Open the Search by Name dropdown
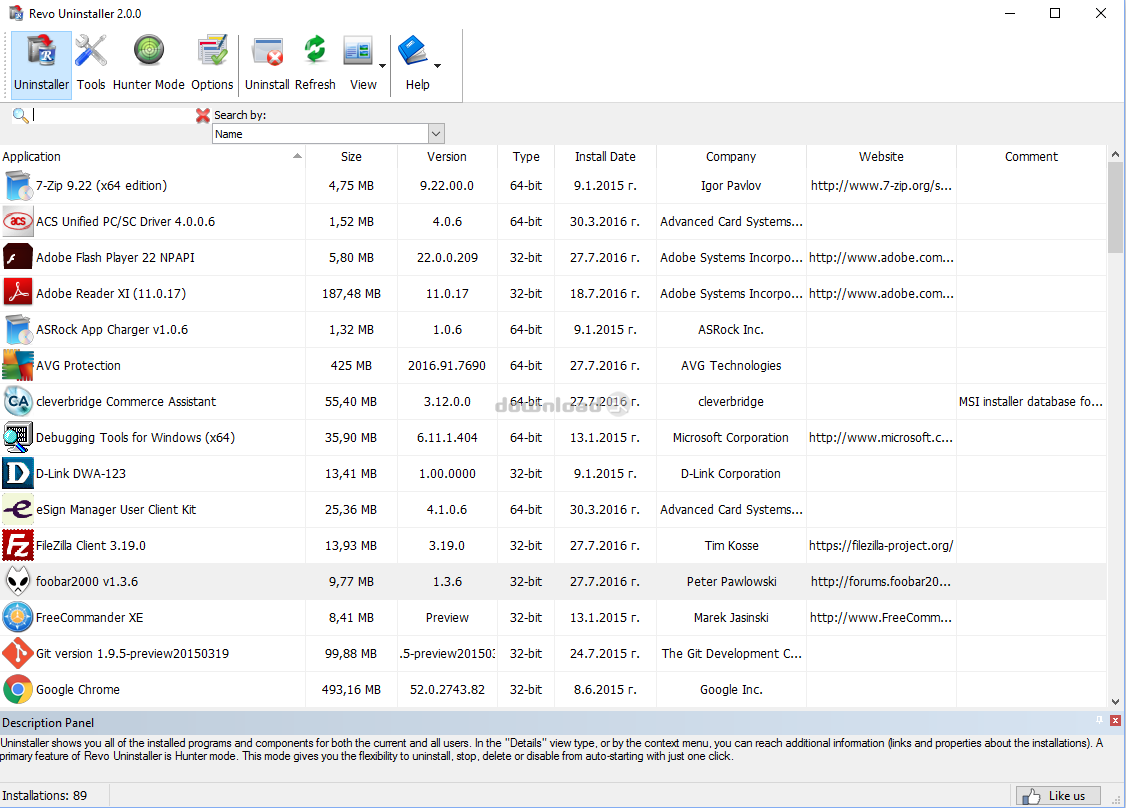1126x808 pixels. (x=436, y=134)
